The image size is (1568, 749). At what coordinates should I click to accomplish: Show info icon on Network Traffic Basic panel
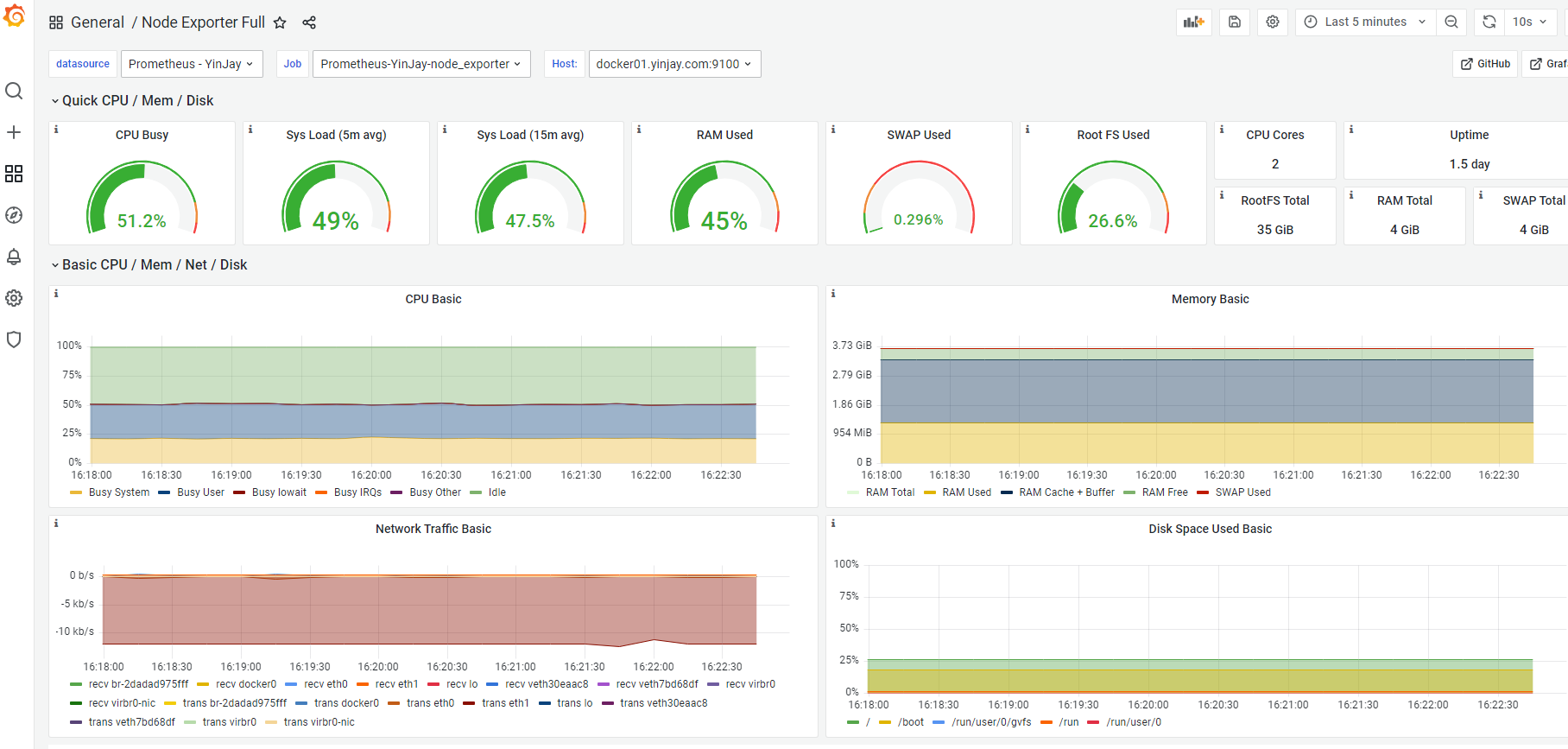click(x=56, y=524)
